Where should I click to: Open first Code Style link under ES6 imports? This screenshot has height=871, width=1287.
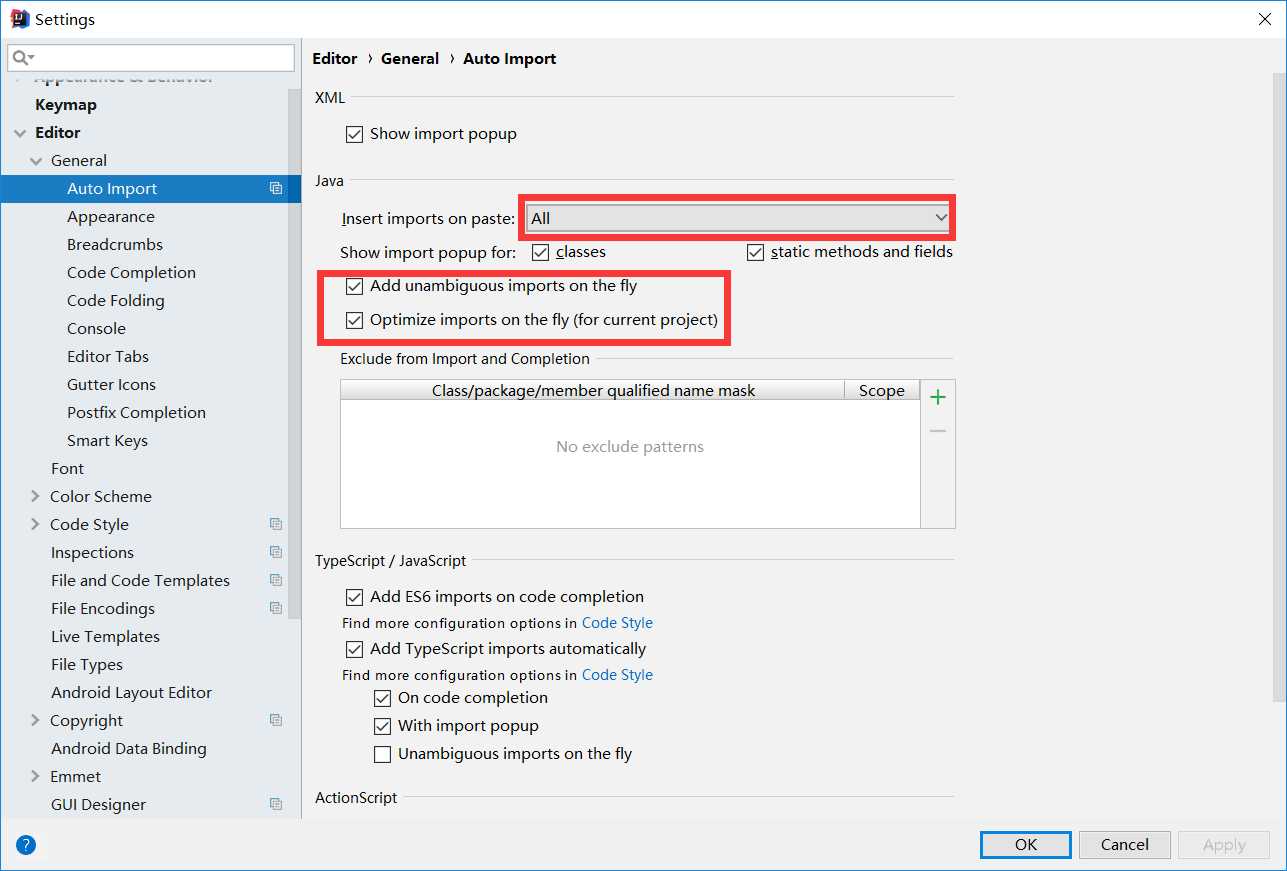pos(617,623)
